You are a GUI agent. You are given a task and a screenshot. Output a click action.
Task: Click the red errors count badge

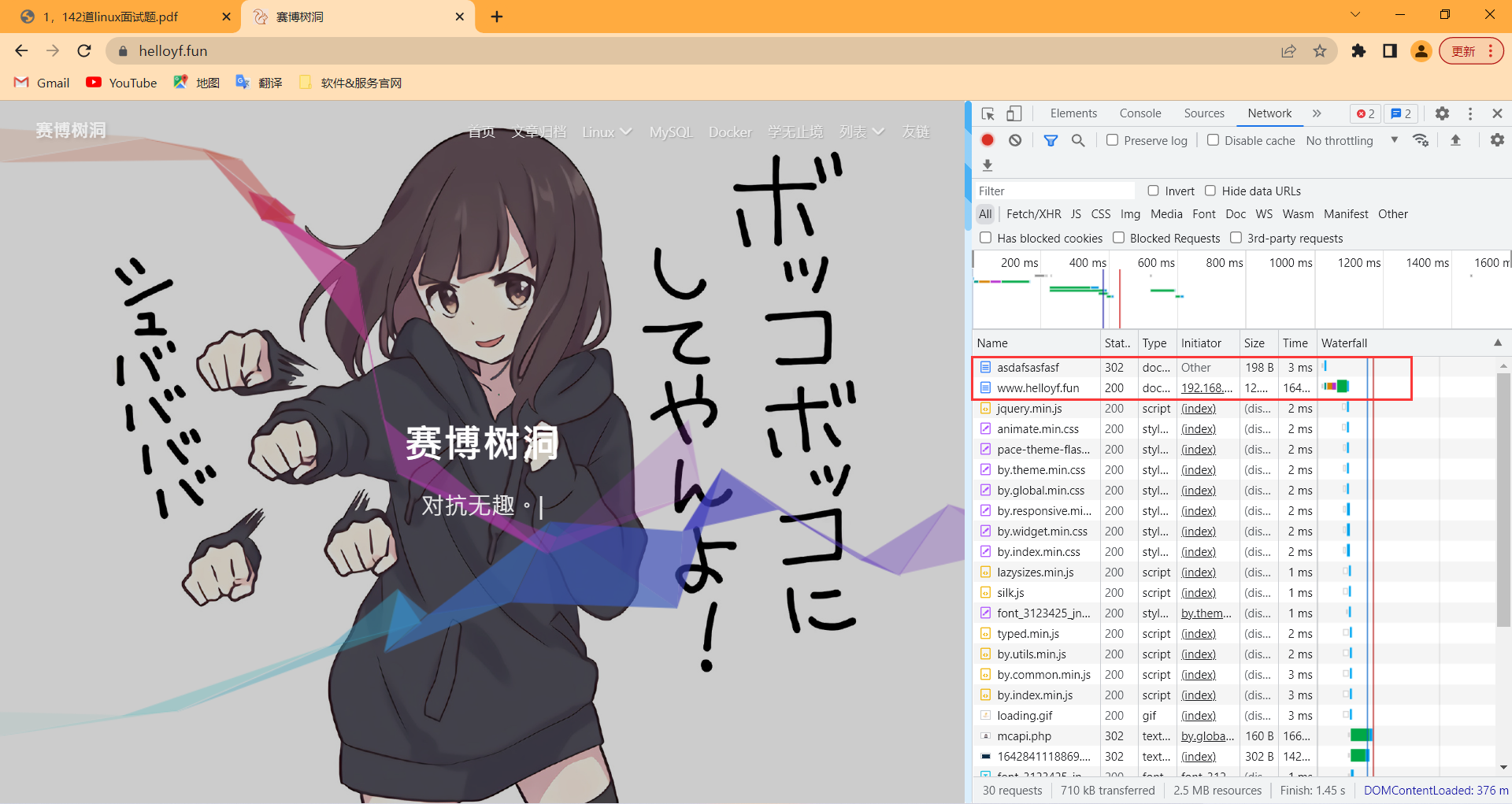tap(1366, 113)
